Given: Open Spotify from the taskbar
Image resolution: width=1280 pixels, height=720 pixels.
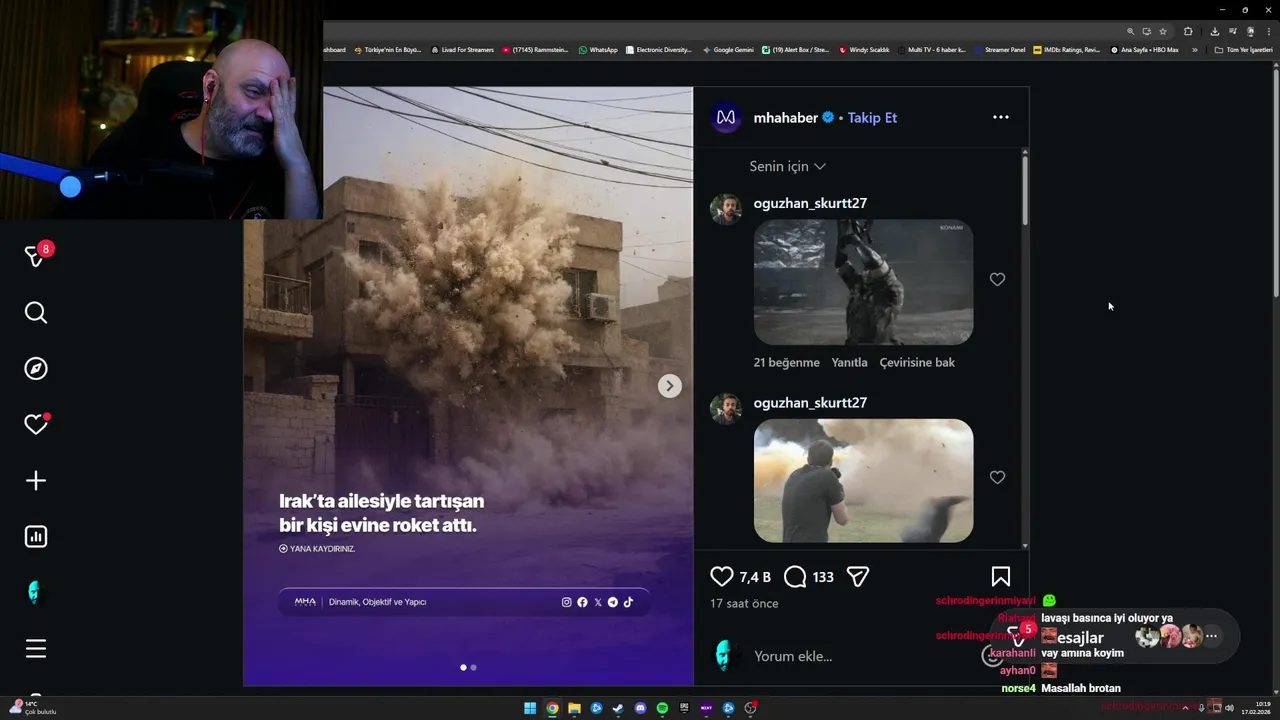Looking at the screenshot, I should pyautogui.click(x=662, y=708).
